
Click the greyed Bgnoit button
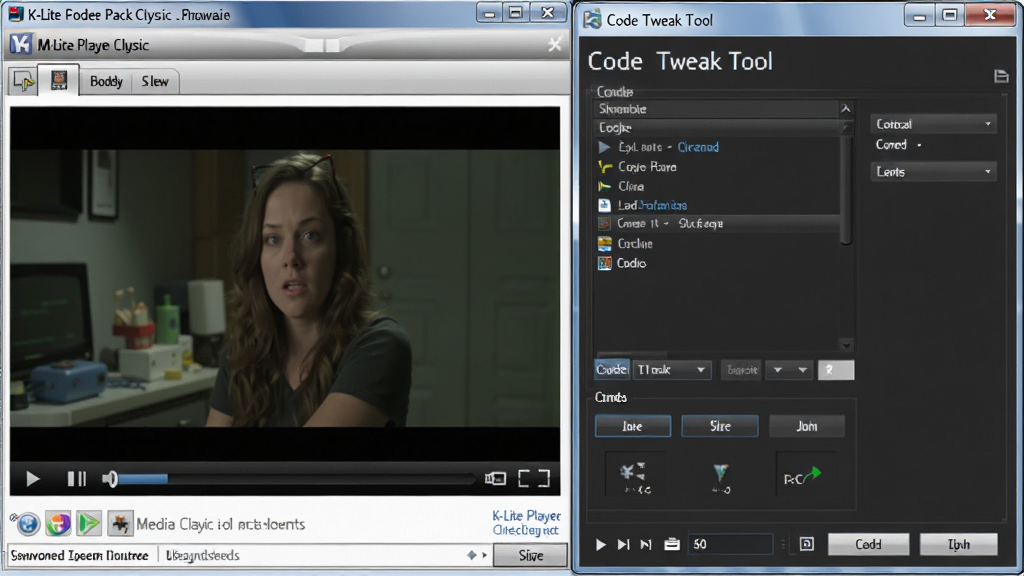[x=741, y=370]
